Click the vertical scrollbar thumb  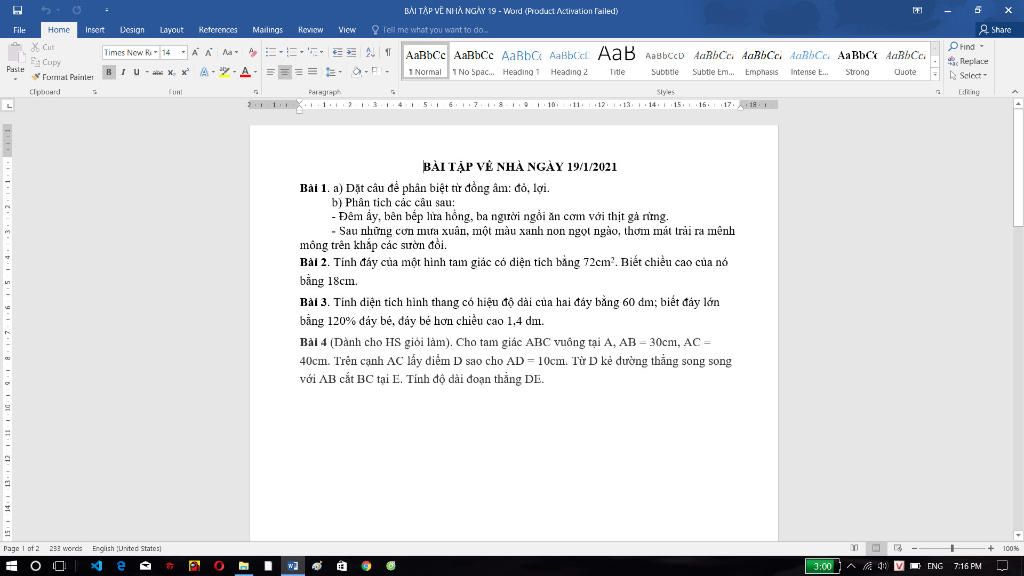coord(1017,168)
